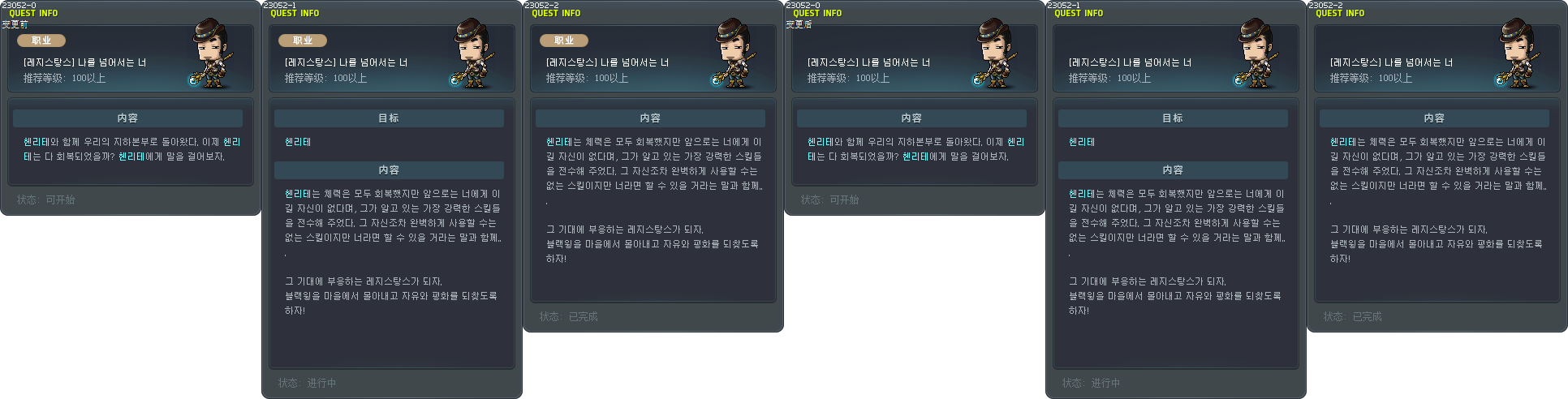
Task: Click 进行中 status in the leftmost 23052-1 panel
Action: point(321,383)
